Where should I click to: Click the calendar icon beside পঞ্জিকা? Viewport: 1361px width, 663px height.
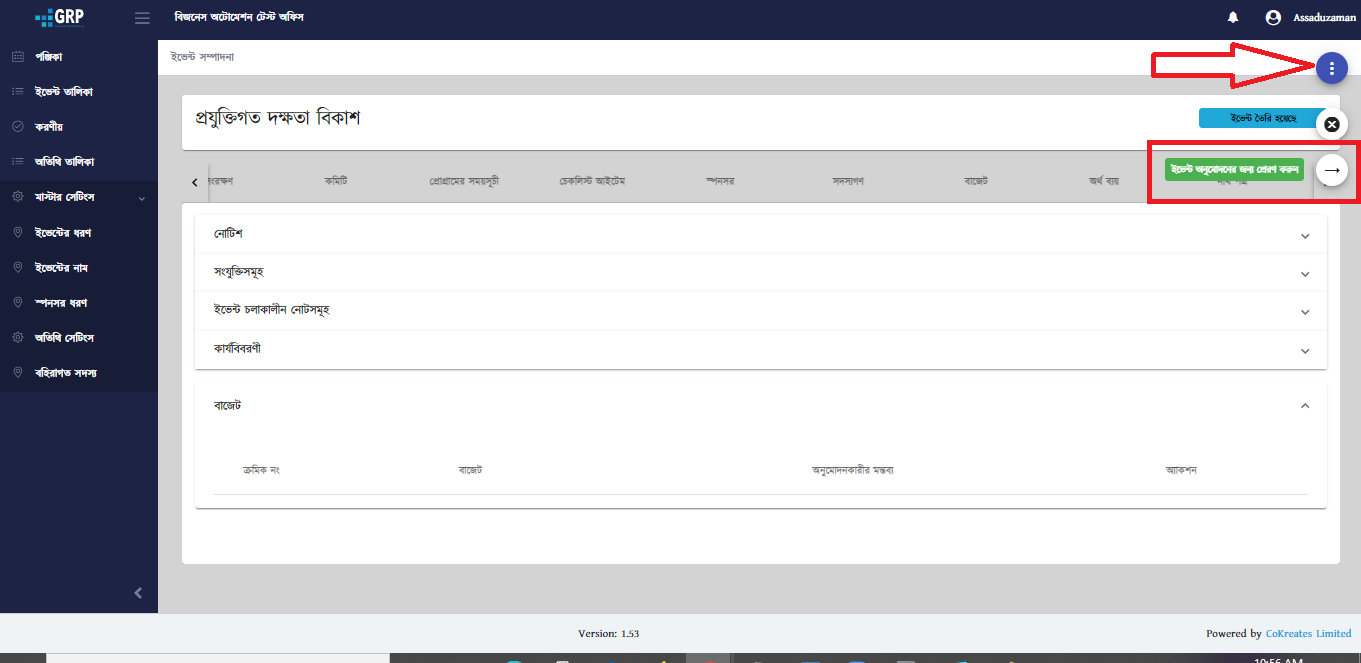click(17, 57)
